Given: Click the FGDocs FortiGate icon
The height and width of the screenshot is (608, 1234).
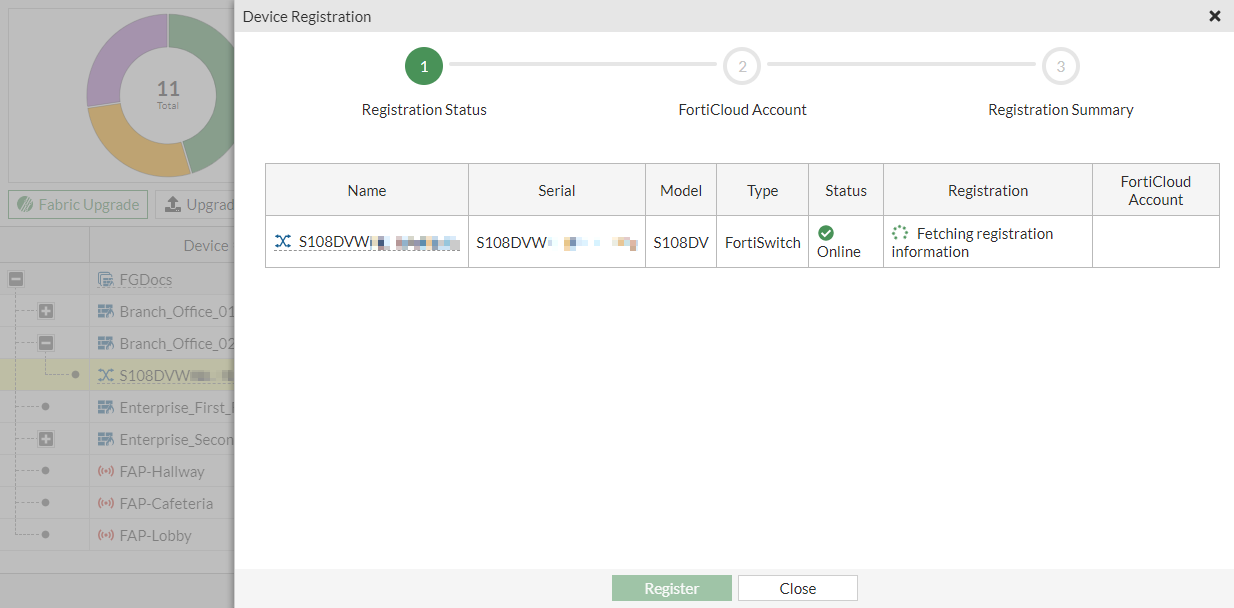Looking at the screenshot, I should coord(105,279).
